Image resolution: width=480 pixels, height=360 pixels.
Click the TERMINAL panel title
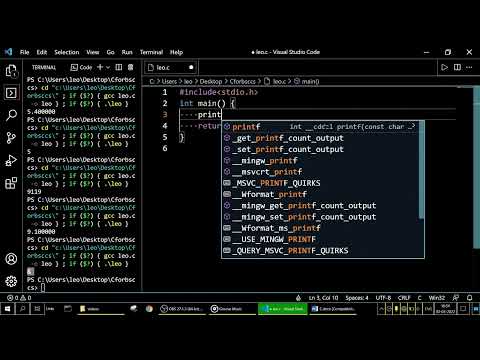[x=44, y=67]
